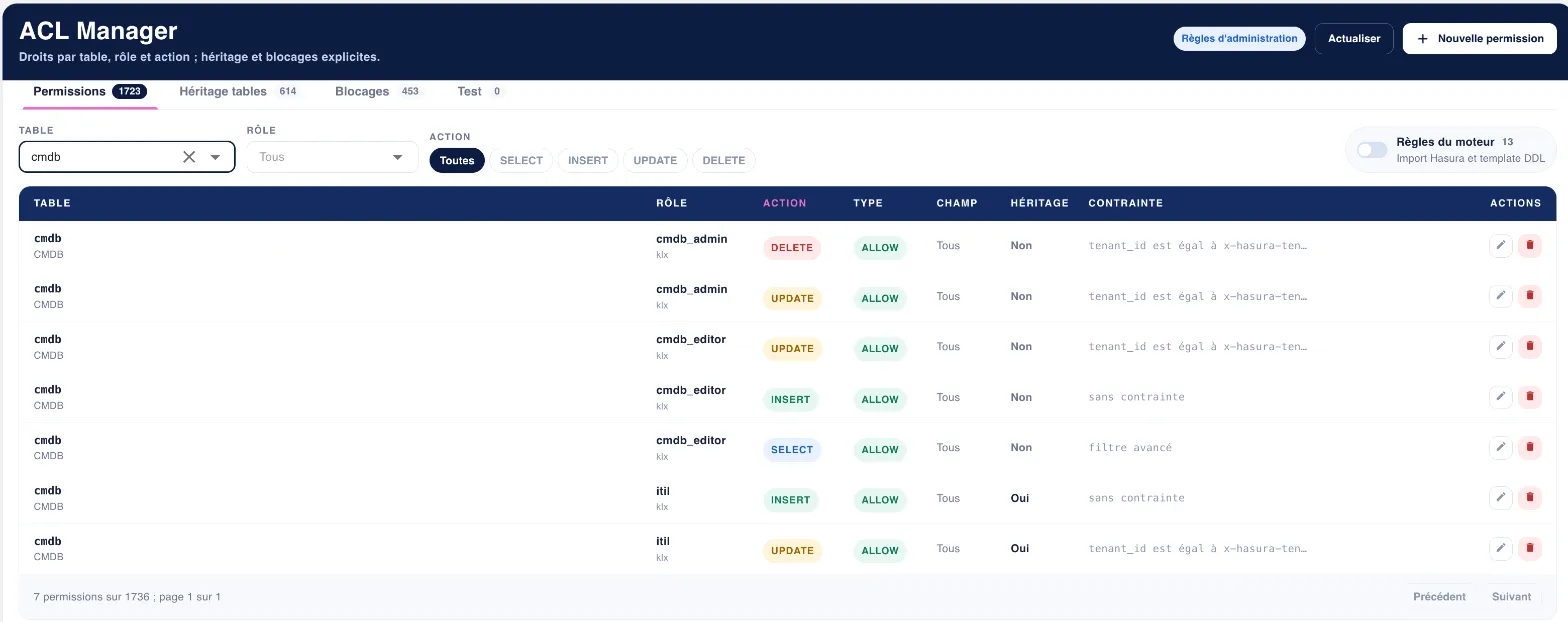Click the CONTRAINTE column header

click(x=1125, y=203)
